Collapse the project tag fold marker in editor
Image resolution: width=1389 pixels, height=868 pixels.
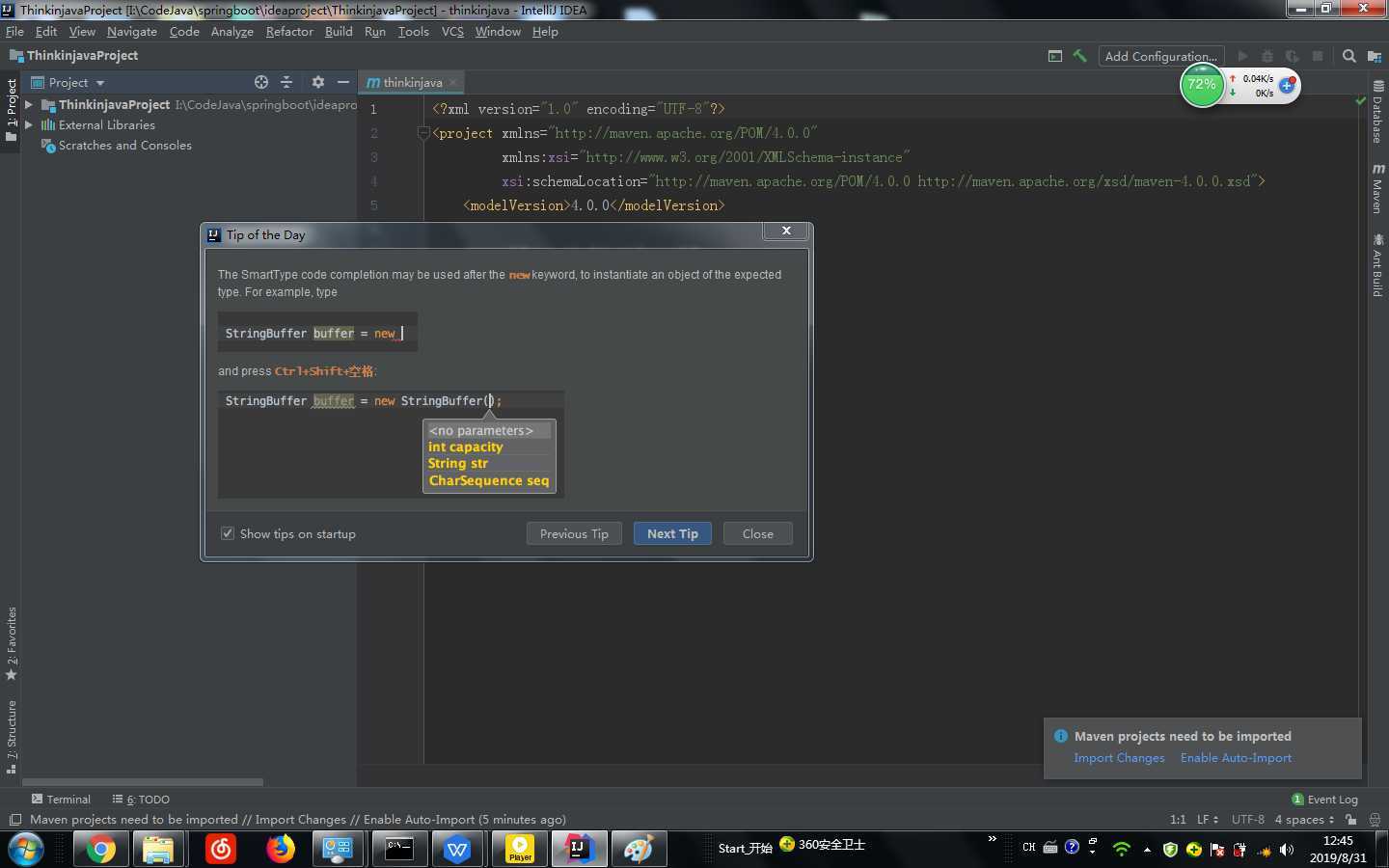[423, 133]
